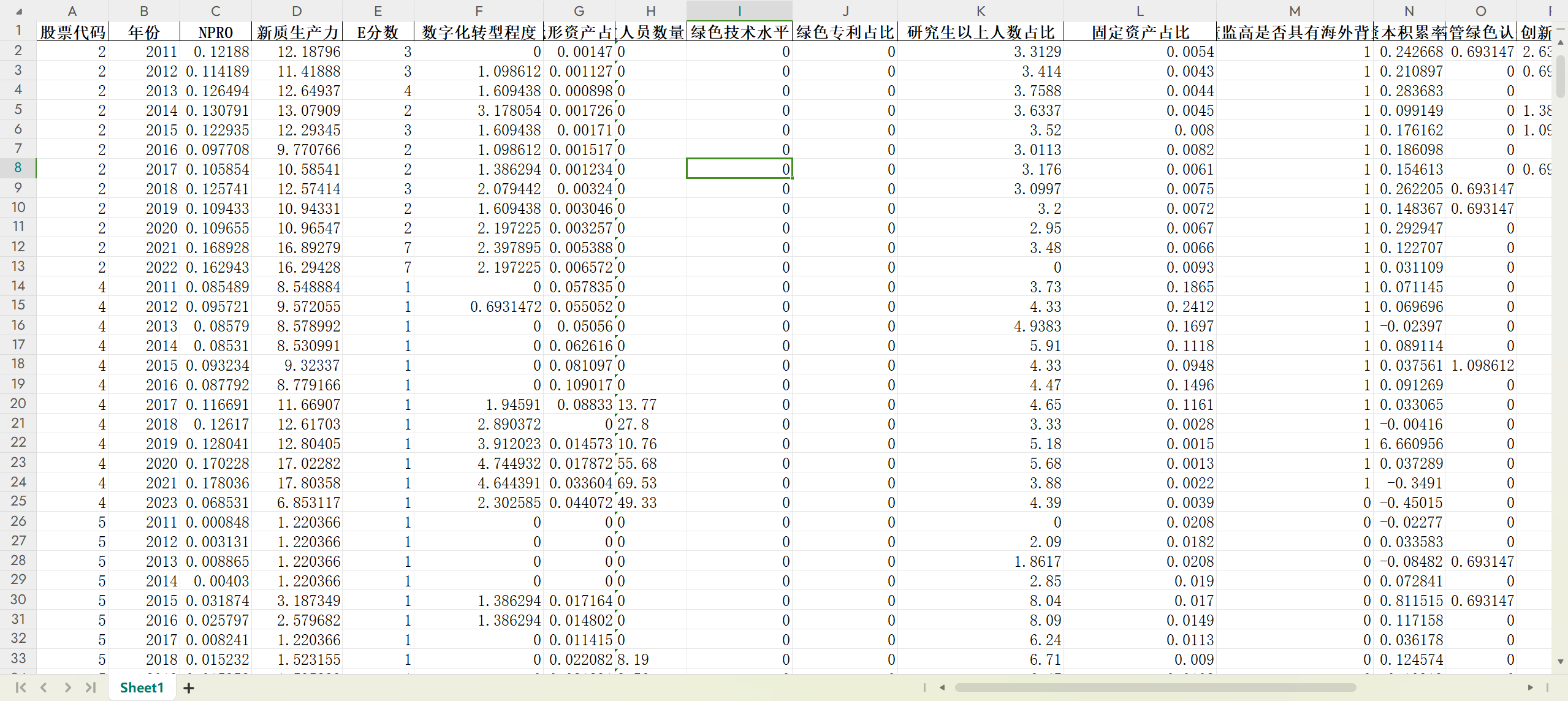Select the row 8 header
The width and height of the screenshot is (1568, 701).
18,169
